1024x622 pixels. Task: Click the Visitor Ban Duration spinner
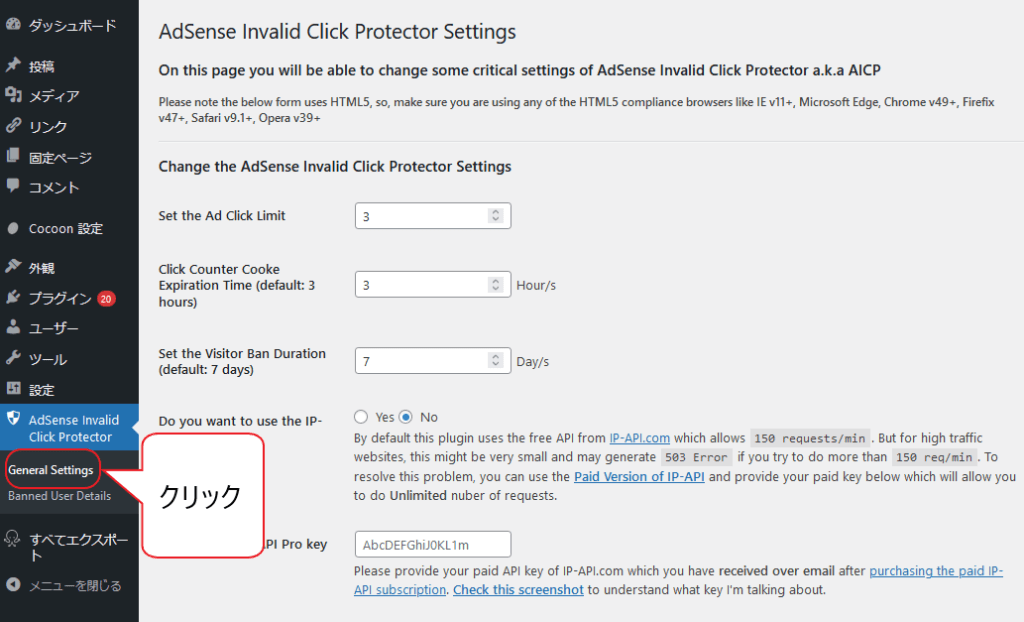pos(495,361)
